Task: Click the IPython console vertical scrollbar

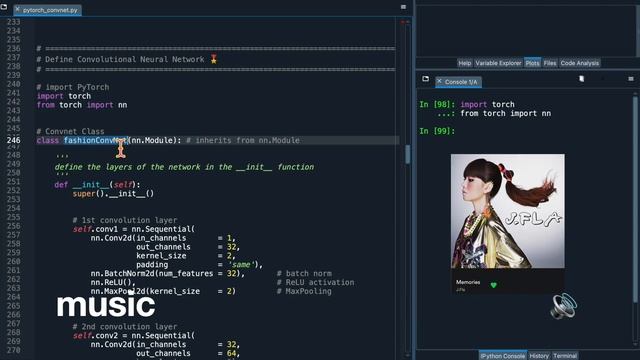Action: click(635, 199)
